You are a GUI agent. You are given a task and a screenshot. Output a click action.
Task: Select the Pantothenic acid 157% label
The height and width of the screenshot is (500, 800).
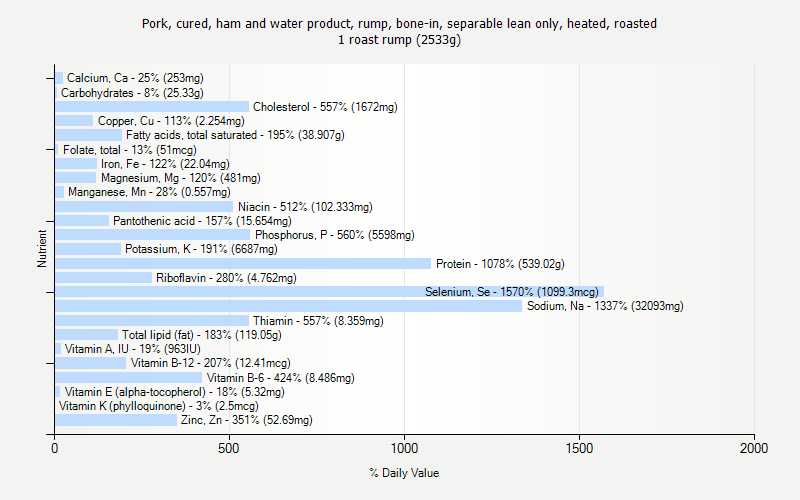coord(202,221)
